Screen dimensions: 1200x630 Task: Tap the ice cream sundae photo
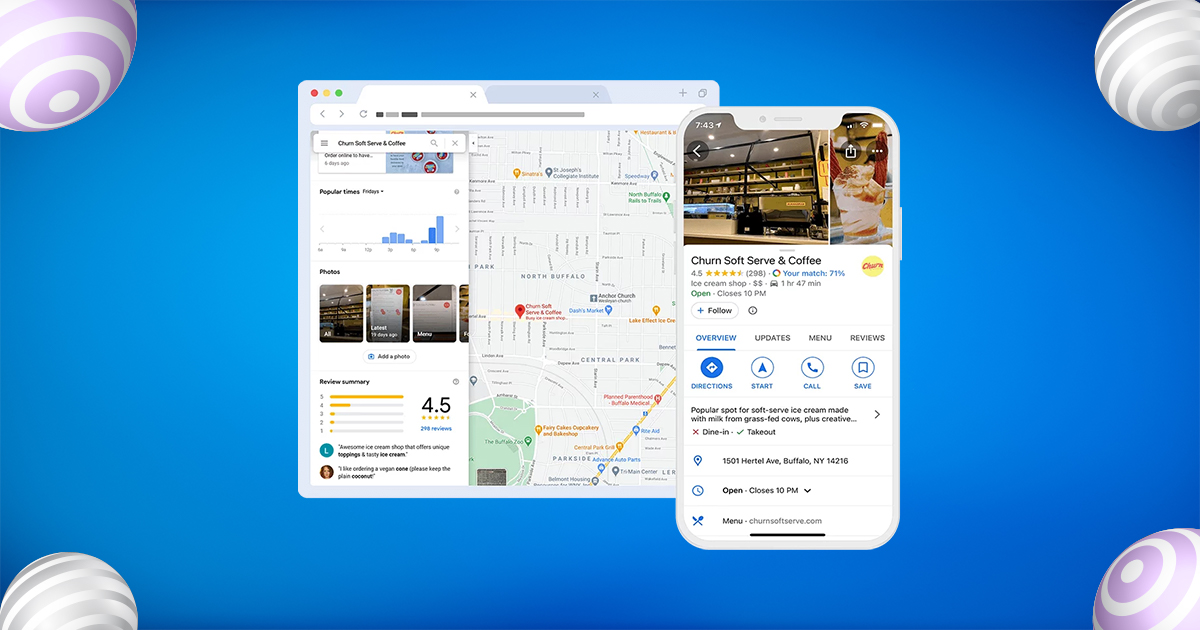pyautogui.click(x=861, y=187)
